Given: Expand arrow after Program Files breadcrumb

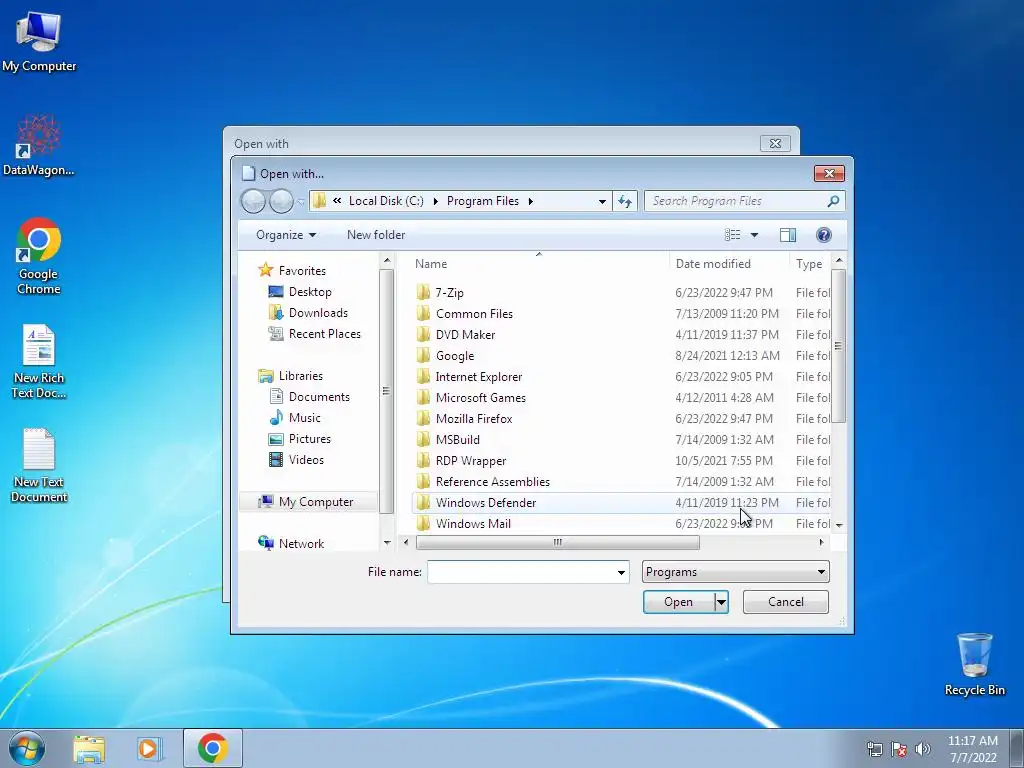Looking at the screenshot, I should (530, 201).
